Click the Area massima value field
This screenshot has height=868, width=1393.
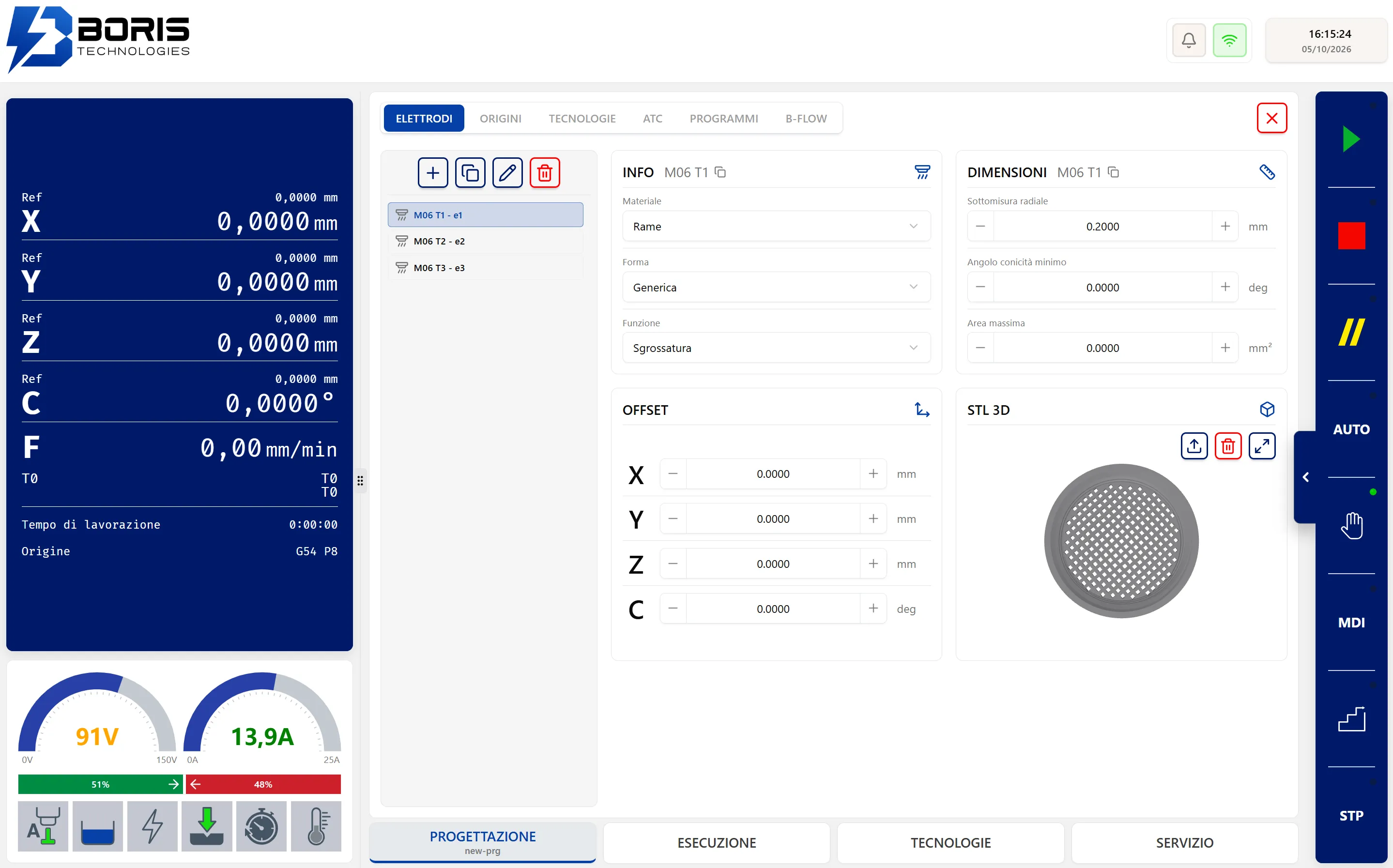(x=1102, y=348)
